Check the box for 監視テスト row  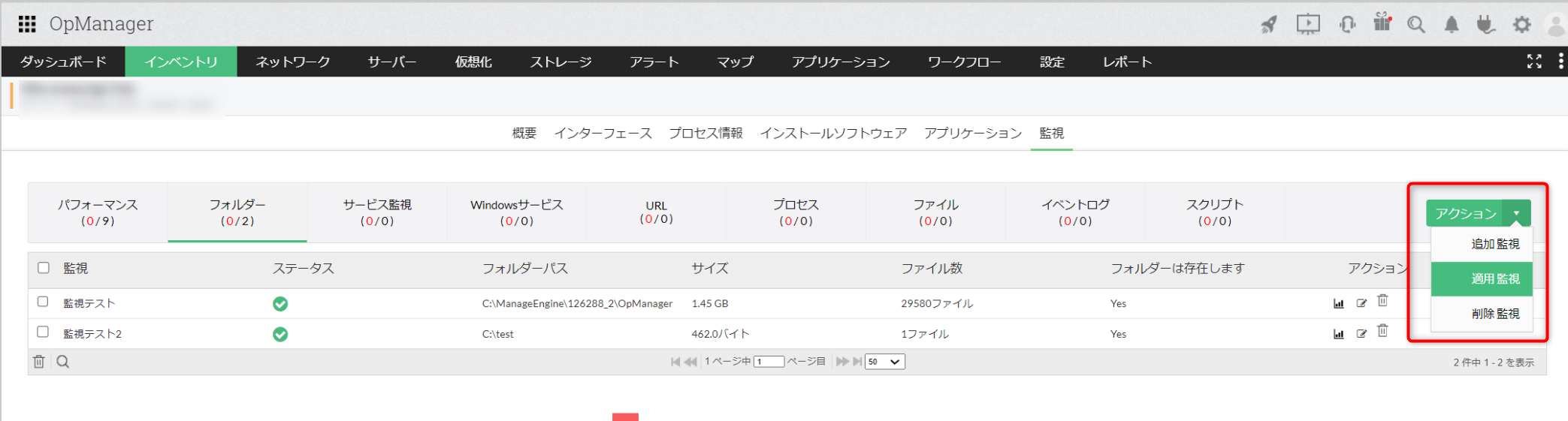click(x=43, y=302)
